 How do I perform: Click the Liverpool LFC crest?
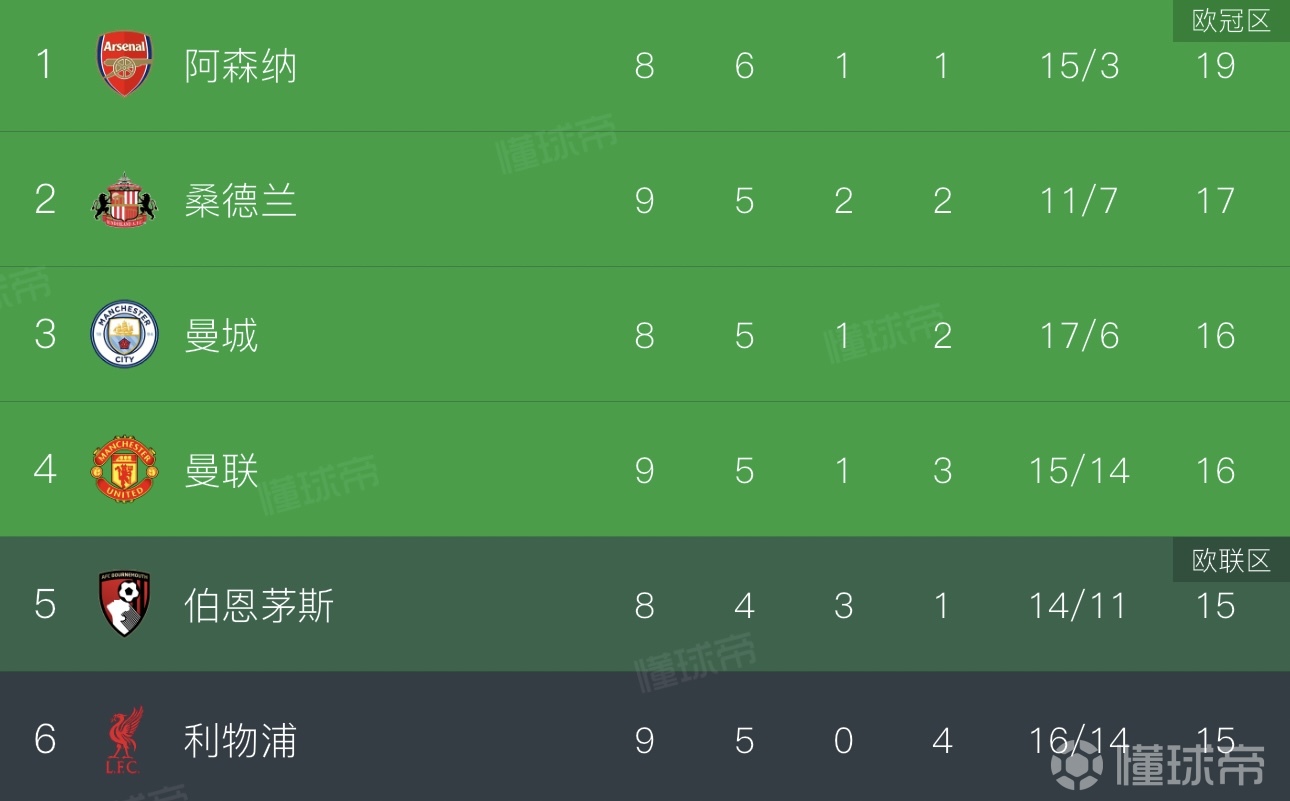(125, 740)
